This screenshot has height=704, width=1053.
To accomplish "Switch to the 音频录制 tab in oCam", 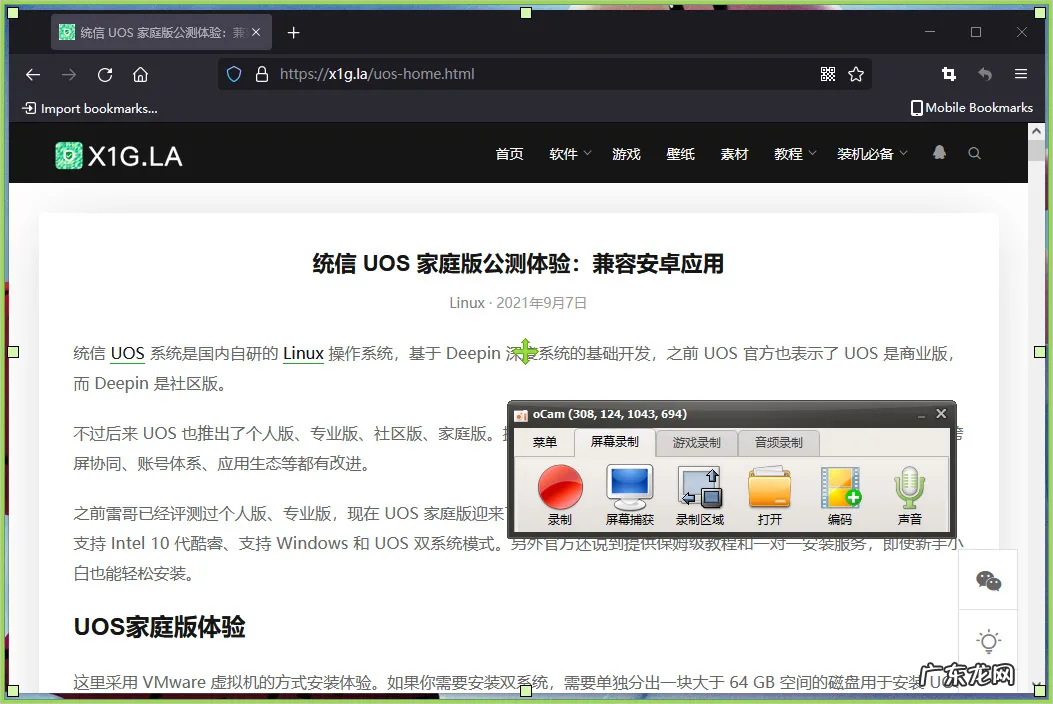I will pyautogui.click(x=779, y=442).
